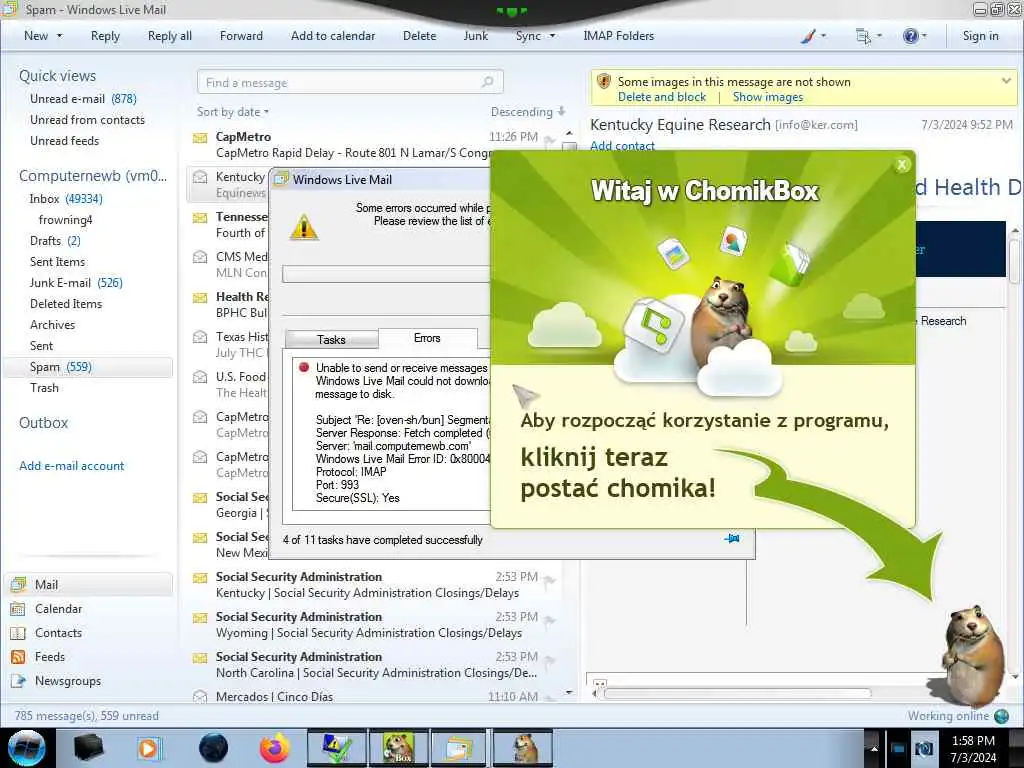
Task: Open the menus layout icon in toolbar
Action: [x=863, y=36]
